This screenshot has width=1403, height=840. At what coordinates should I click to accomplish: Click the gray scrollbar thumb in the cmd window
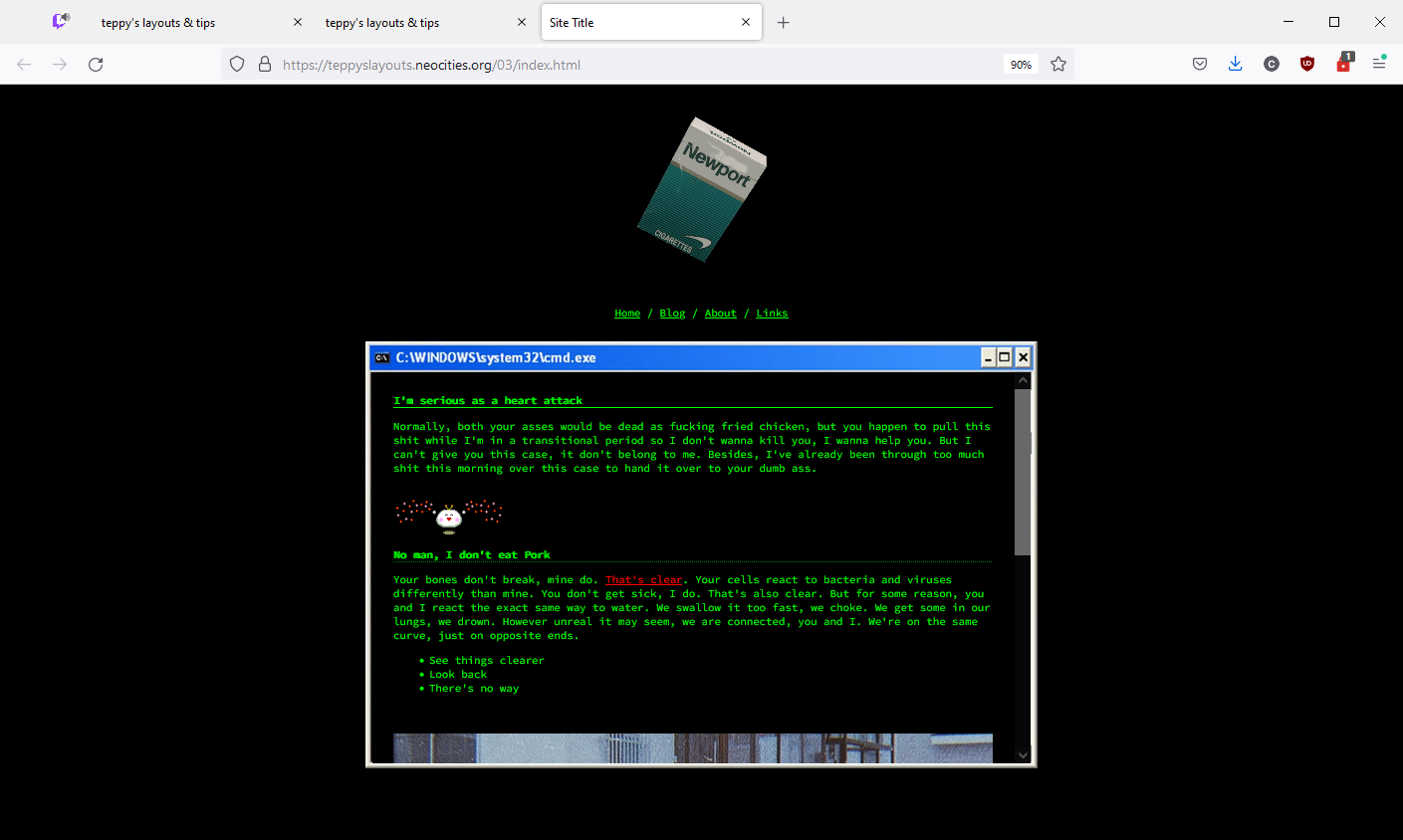point(1023,472)
